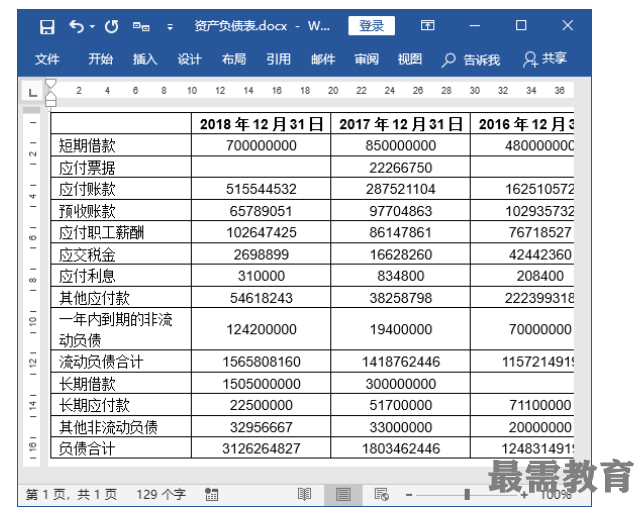Image resolution: width=640 pixels, height=516 pixels.
Task: Undo the last action
Action: click(x=76, y=27)
